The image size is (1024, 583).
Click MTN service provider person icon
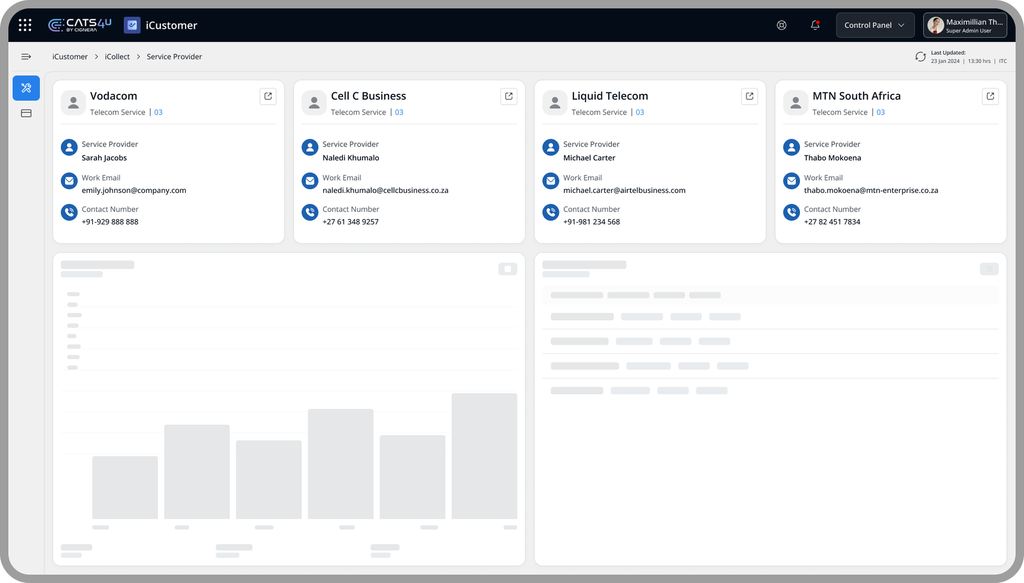tap(792, 147)
